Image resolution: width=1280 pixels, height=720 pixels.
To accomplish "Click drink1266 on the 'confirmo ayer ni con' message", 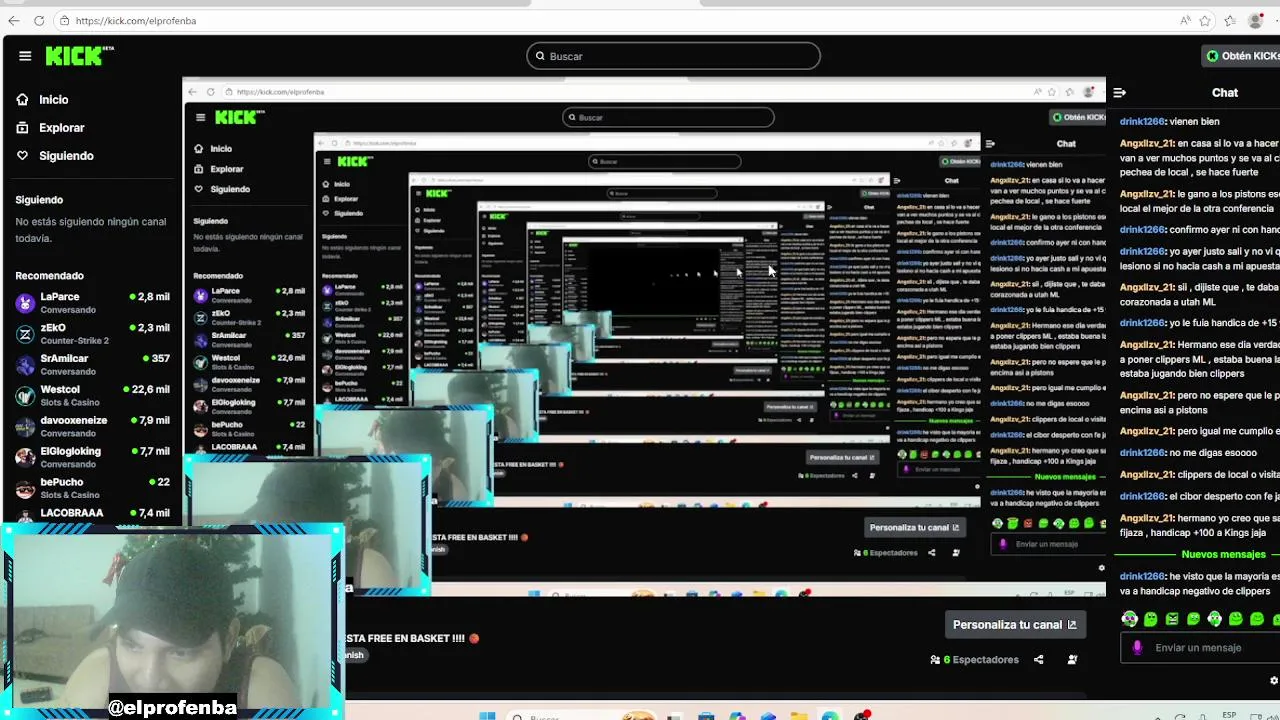I will click(1142, 229).
